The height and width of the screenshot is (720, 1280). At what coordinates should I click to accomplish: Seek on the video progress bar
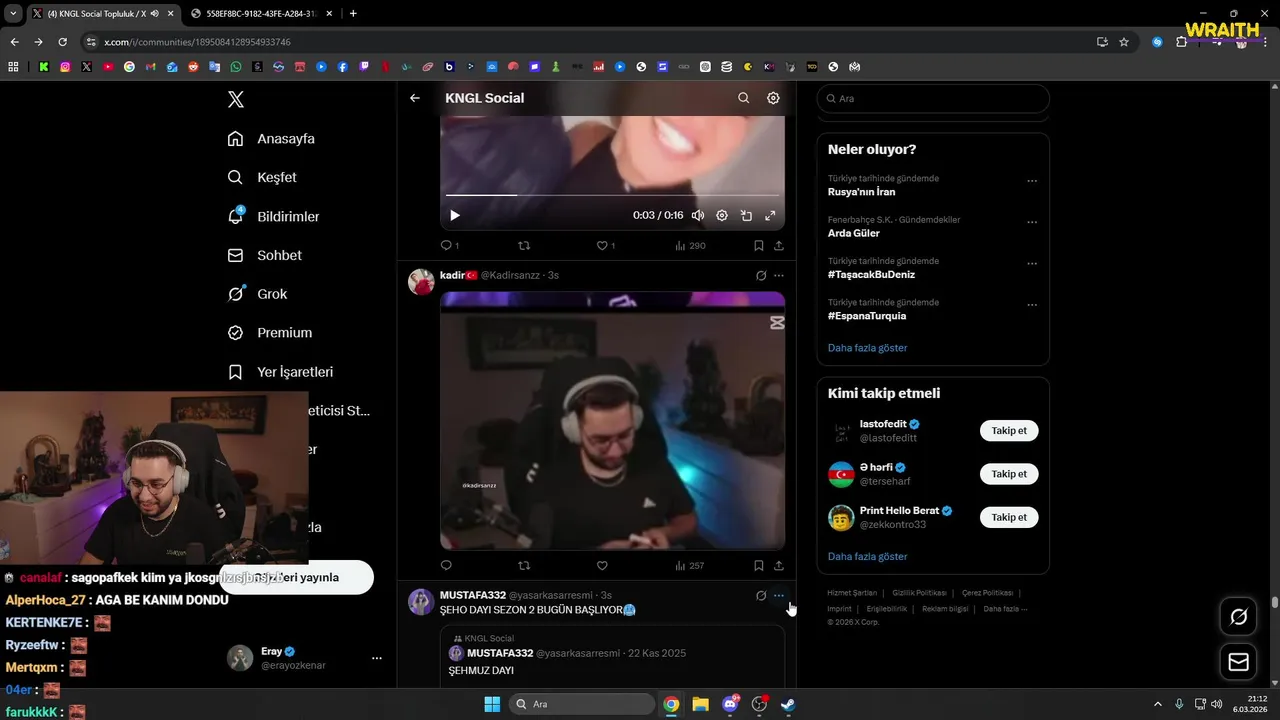[612, 195]
